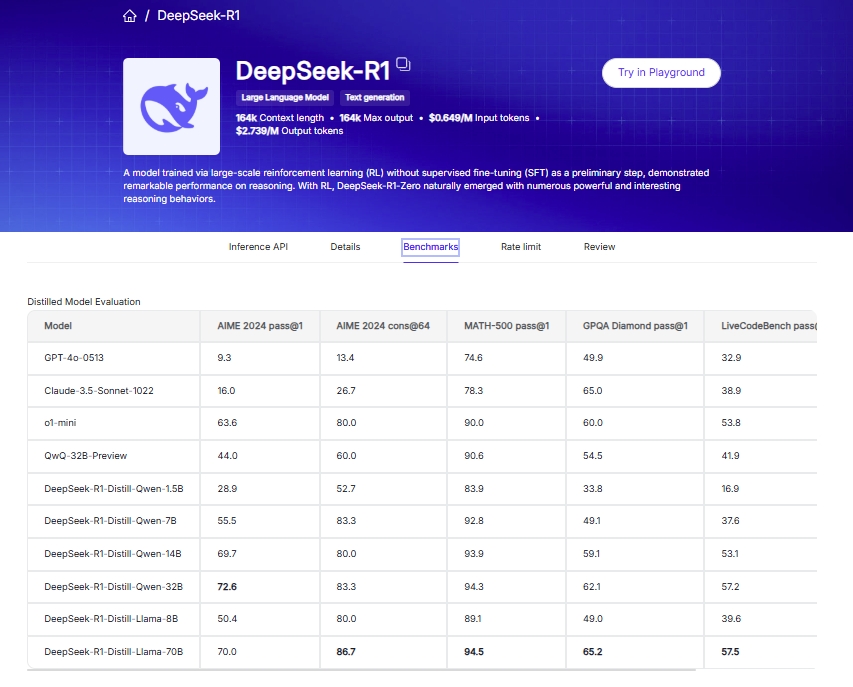The height and width of the screenshot is (687, 853).
Task: Copy the DeepSeek-R1 model name
Action: [403, 64]
